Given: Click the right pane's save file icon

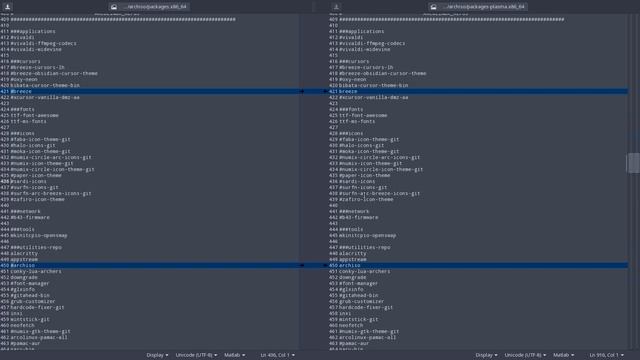Looking at the screenshot, I should 336,7.
